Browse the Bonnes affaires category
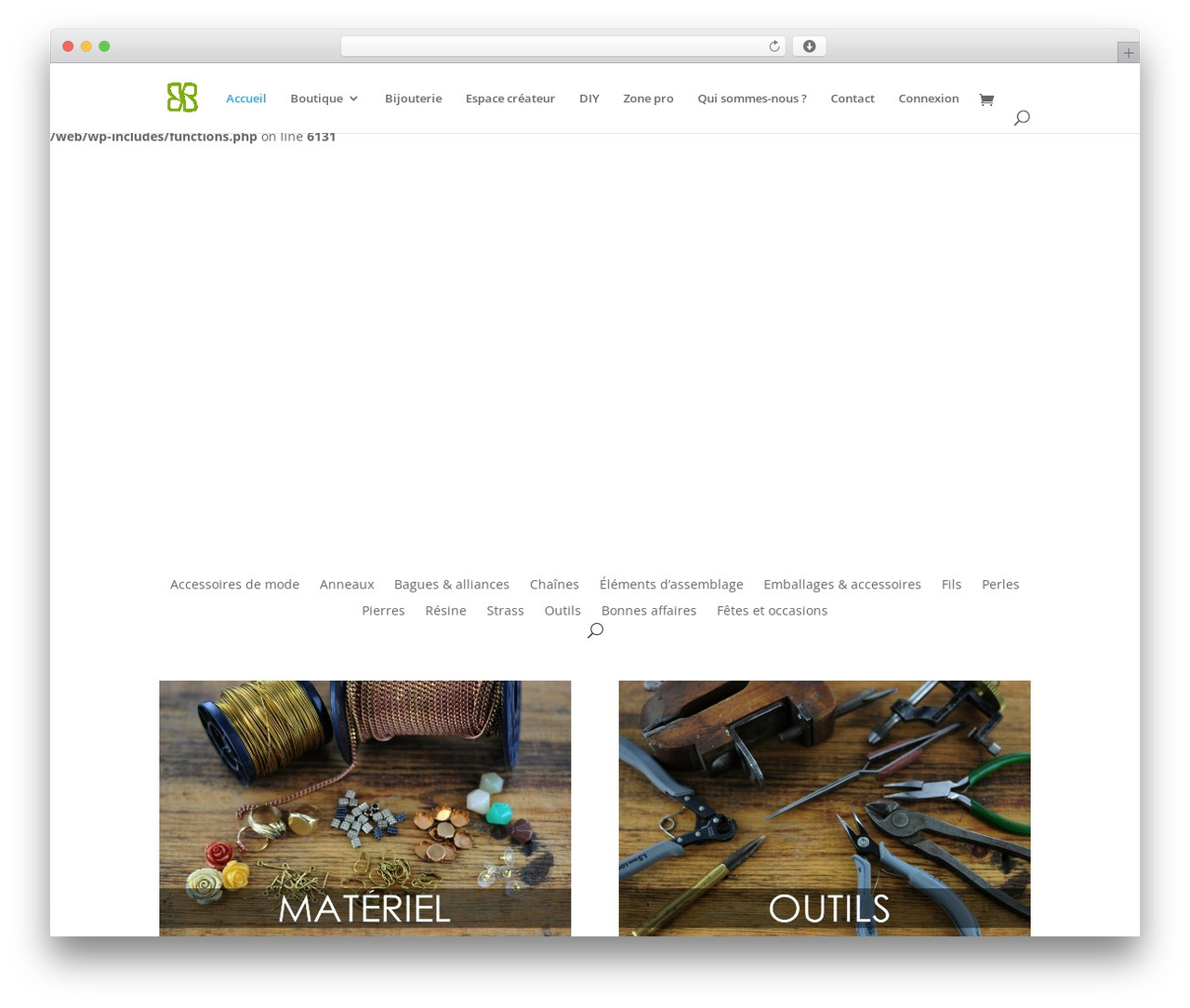Screen dimensions: 1190x1008 click(x=649, y=610)
